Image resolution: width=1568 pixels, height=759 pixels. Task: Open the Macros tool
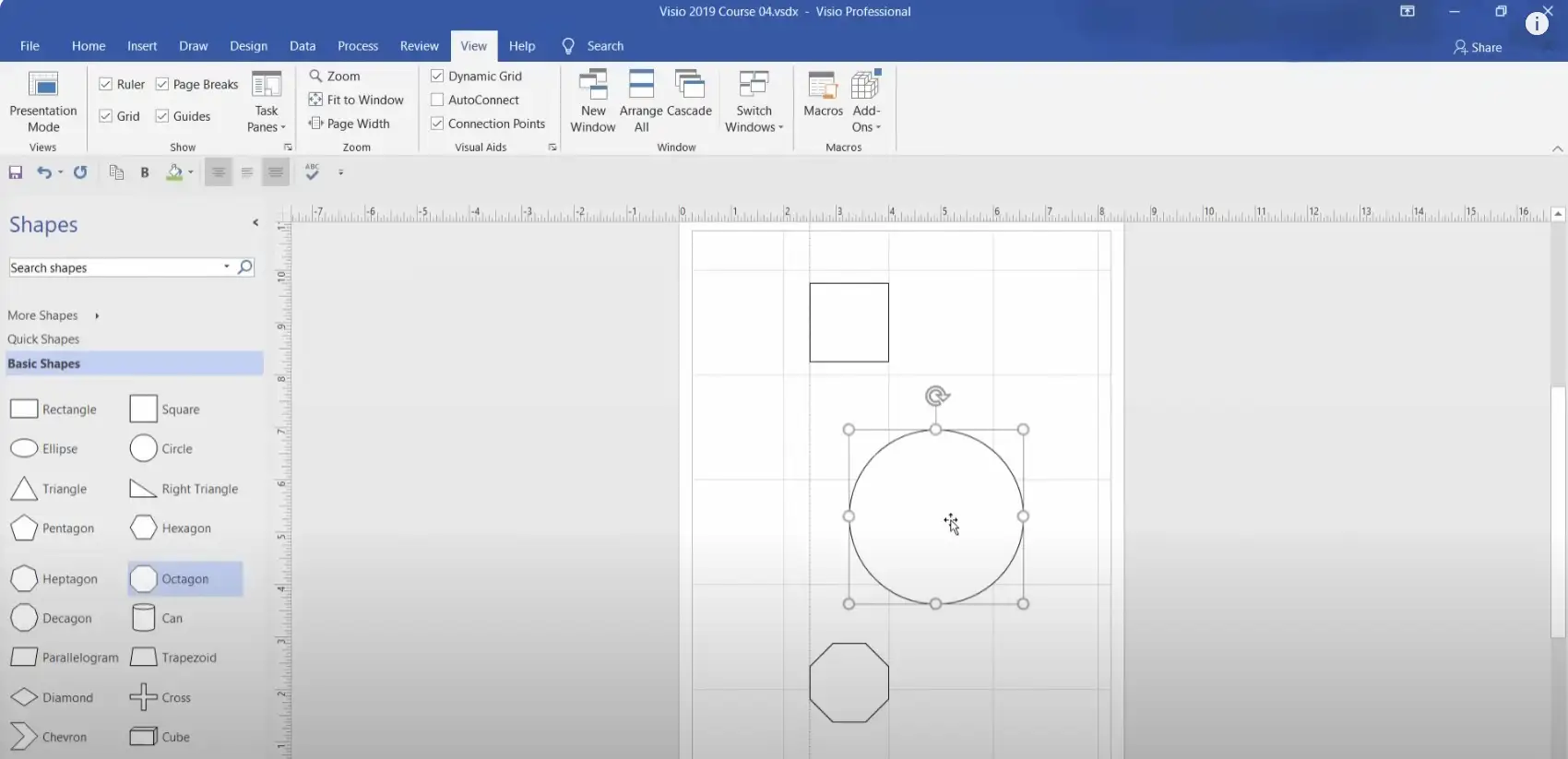tap(823, 86)
